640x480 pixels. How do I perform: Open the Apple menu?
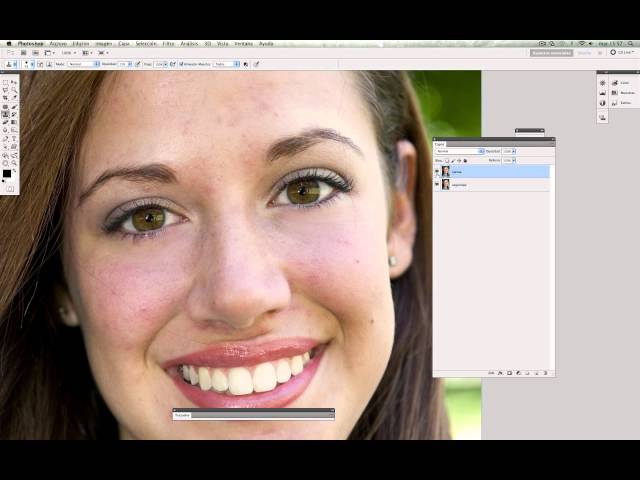click(9, 44)
